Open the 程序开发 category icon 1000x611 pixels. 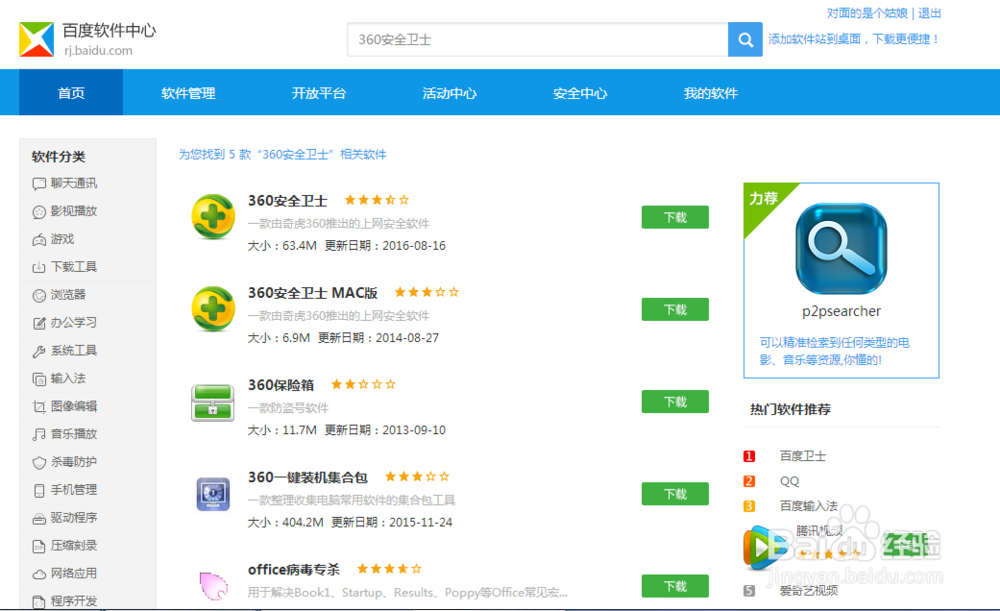coord(39,601)
